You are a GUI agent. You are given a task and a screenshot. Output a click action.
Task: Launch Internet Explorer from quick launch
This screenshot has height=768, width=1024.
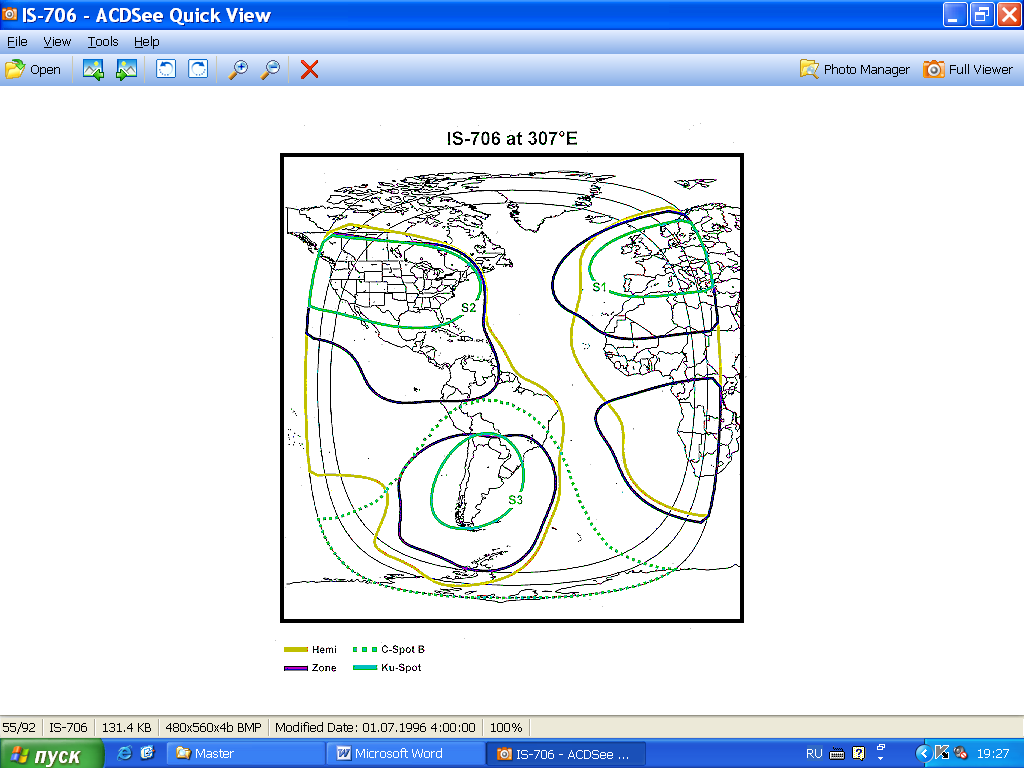click(x=123, y=753)
